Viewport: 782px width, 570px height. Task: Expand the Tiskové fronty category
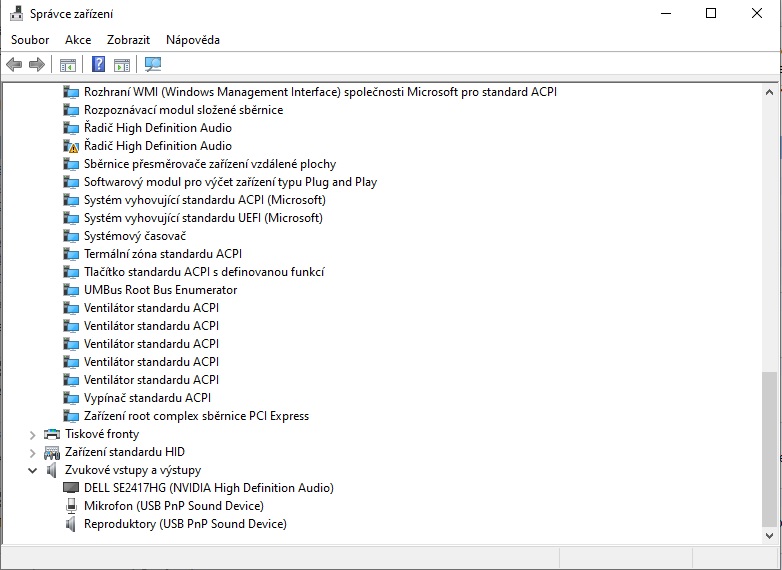(33, 434)
